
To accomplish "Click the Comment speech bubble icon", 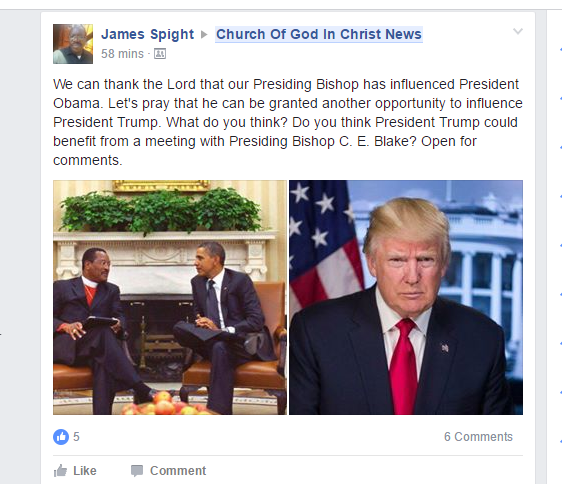I will 137,471.
